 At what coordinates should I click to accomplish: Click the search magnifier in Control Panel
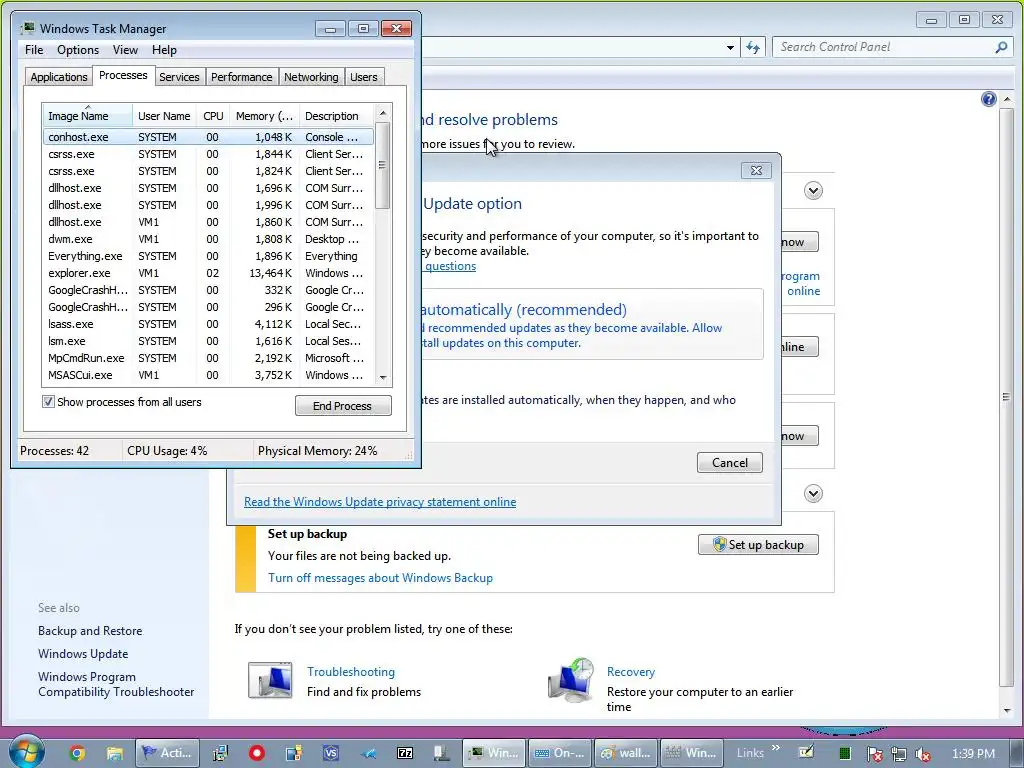[x=1001, y=47]
